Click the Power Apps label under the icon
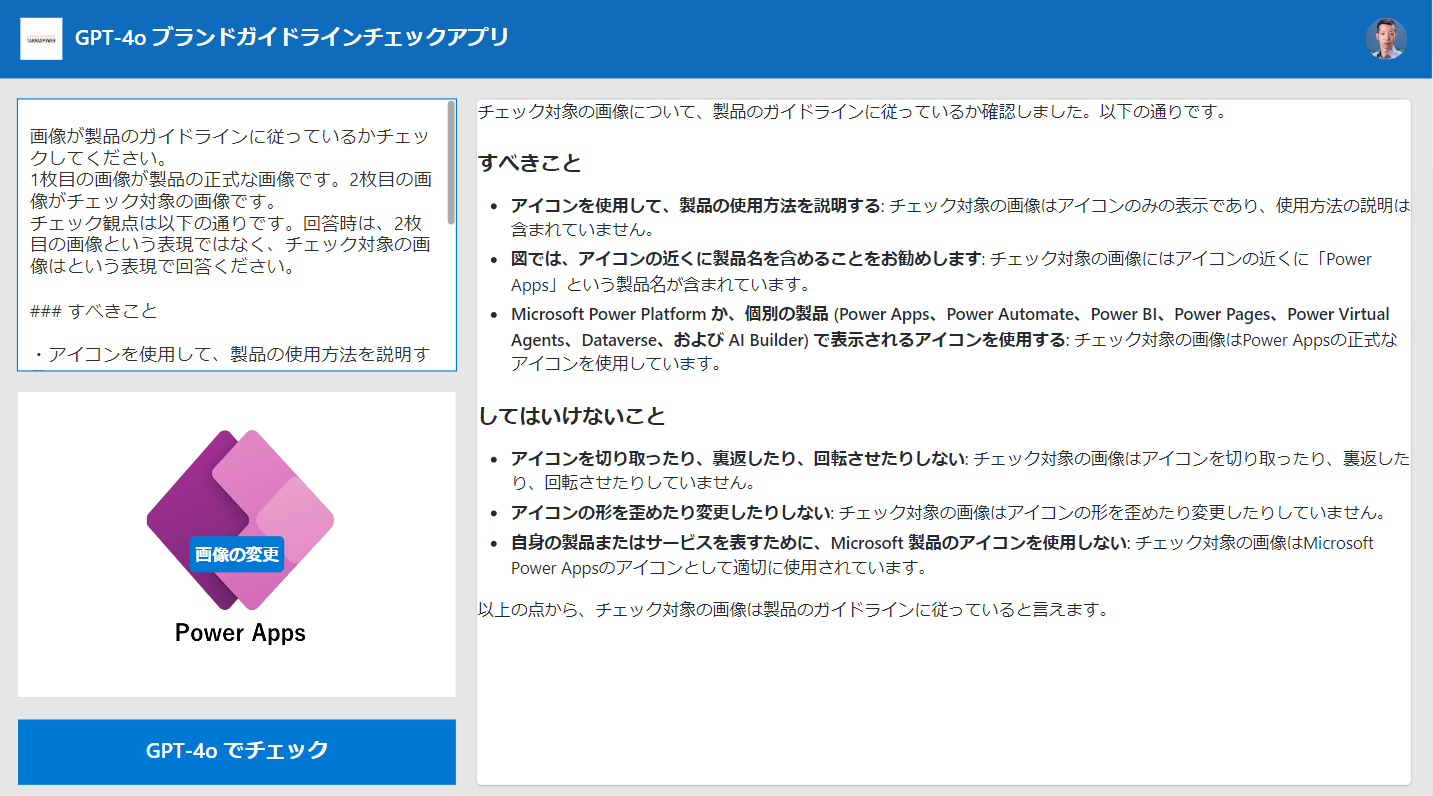This screenshot has width=1433, height=796. [240, 633]
